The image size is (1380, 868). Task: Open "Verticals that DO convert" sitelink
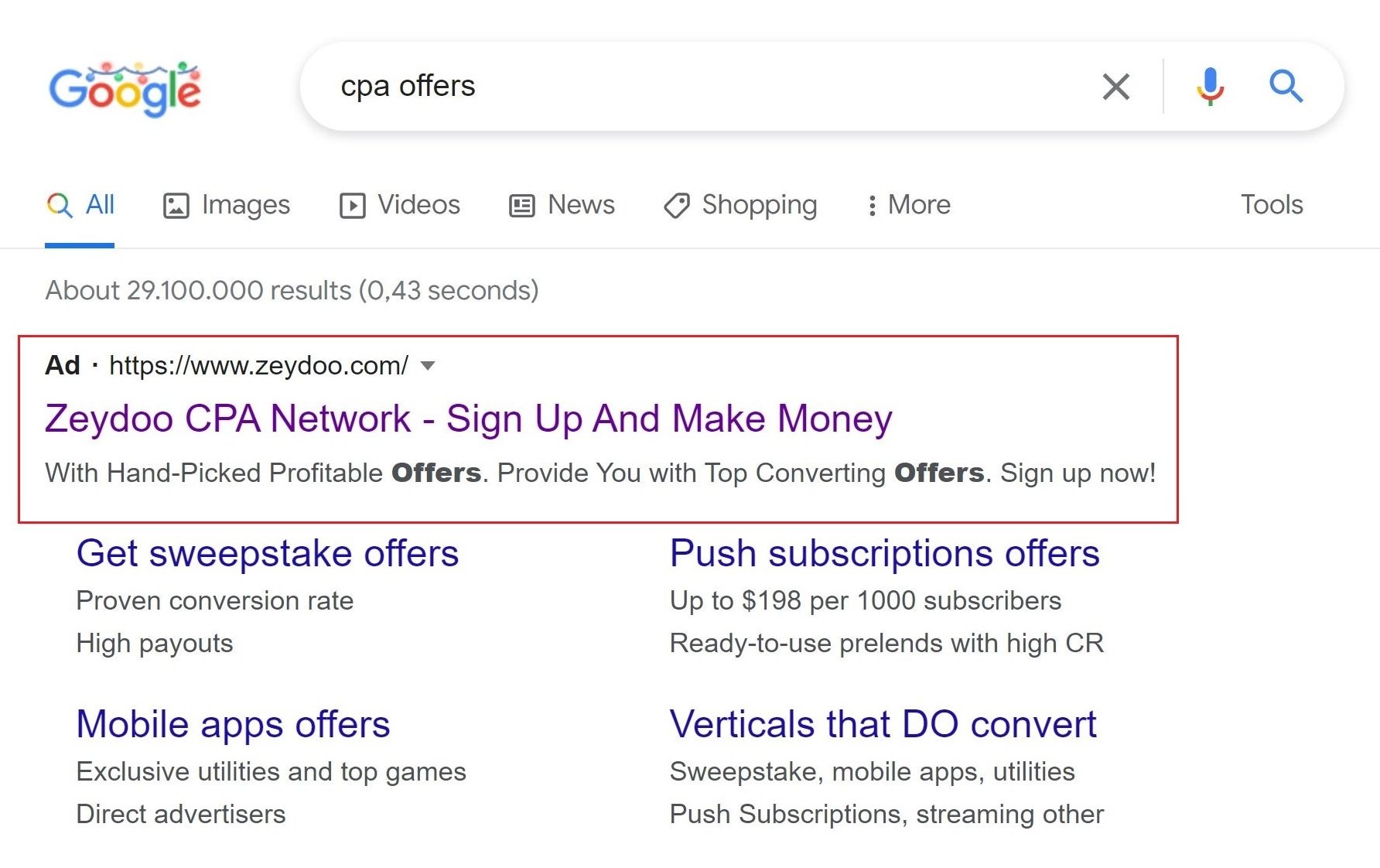pyautogui.click(x=883, y=725)
